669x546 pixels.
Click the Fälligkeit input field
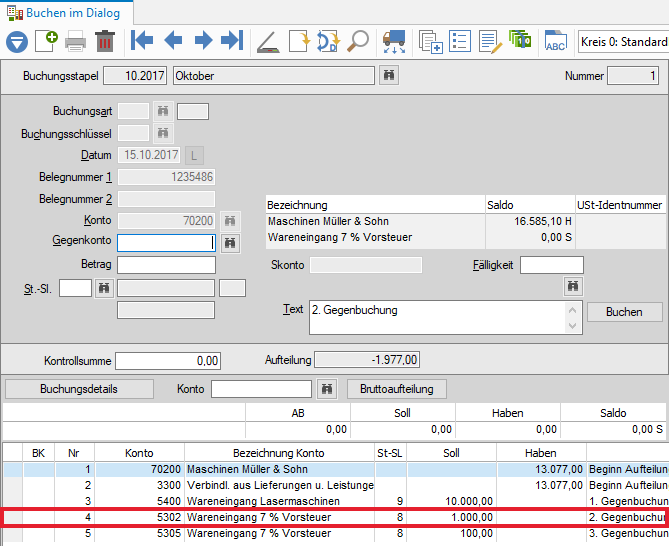point(552,265)
